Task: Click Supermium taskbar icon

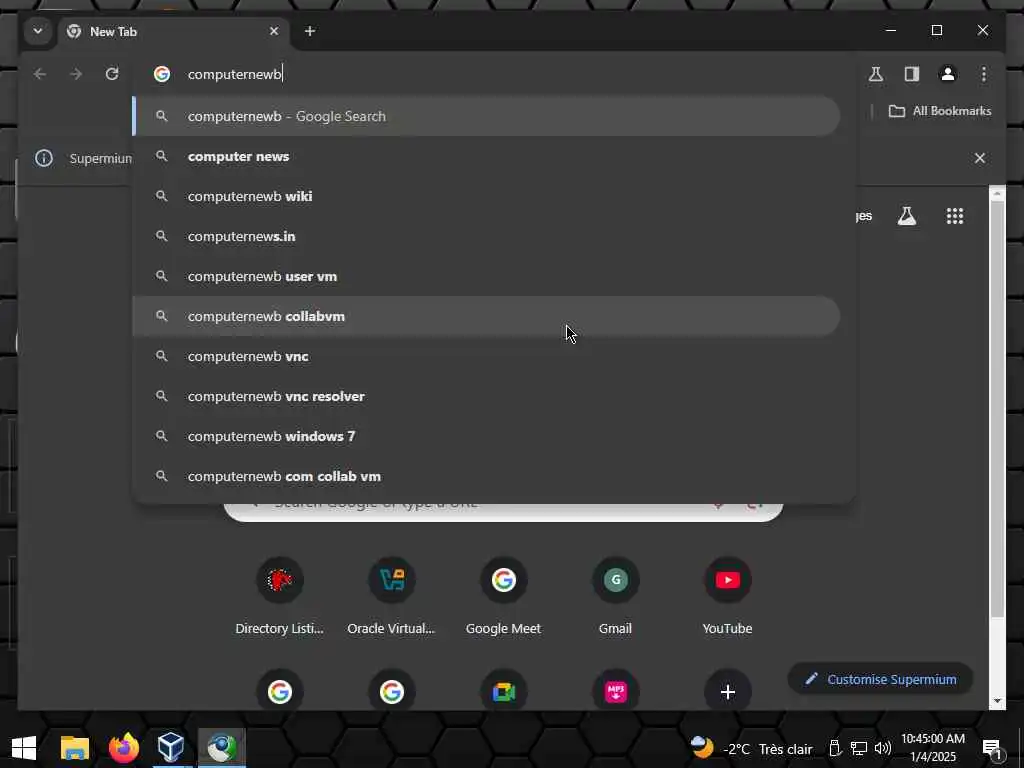Action: click(x=221, y=748)
